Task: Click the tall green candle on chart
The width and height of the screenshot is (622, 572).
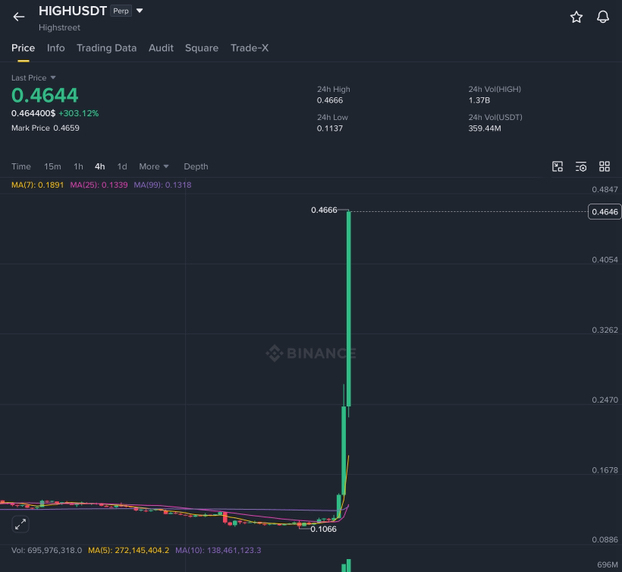Action: point(349,309)
